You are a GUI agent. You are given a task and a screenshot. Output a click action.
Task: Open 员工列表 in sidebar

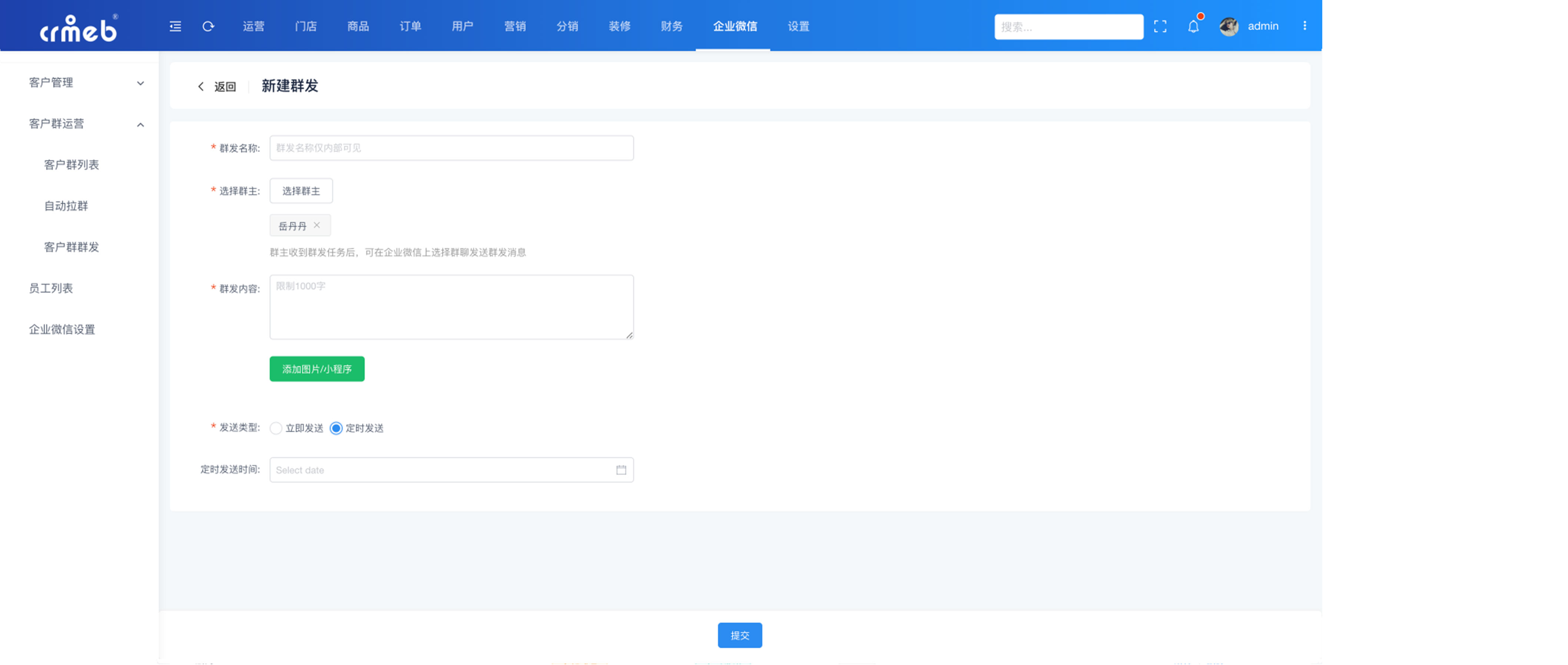[50, 288]
